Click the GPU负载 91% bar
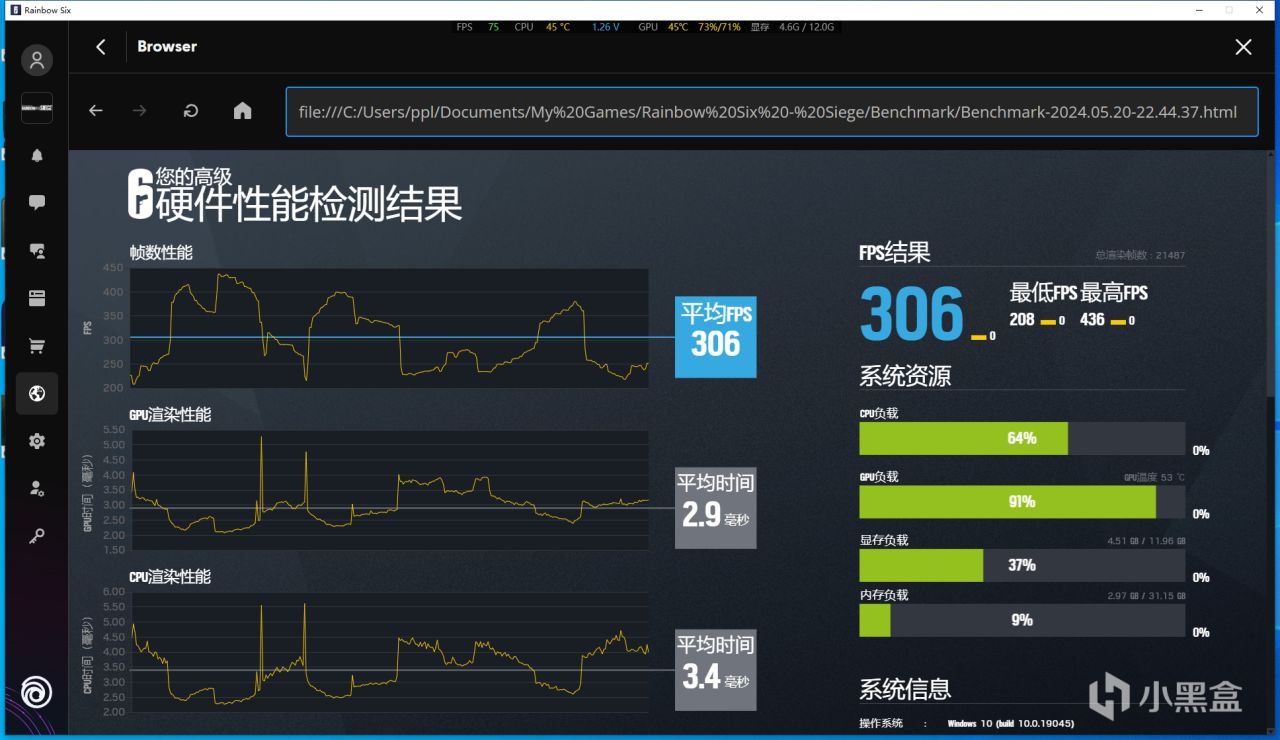This screenshot has width=1280, height=740. click(1022, 502)
